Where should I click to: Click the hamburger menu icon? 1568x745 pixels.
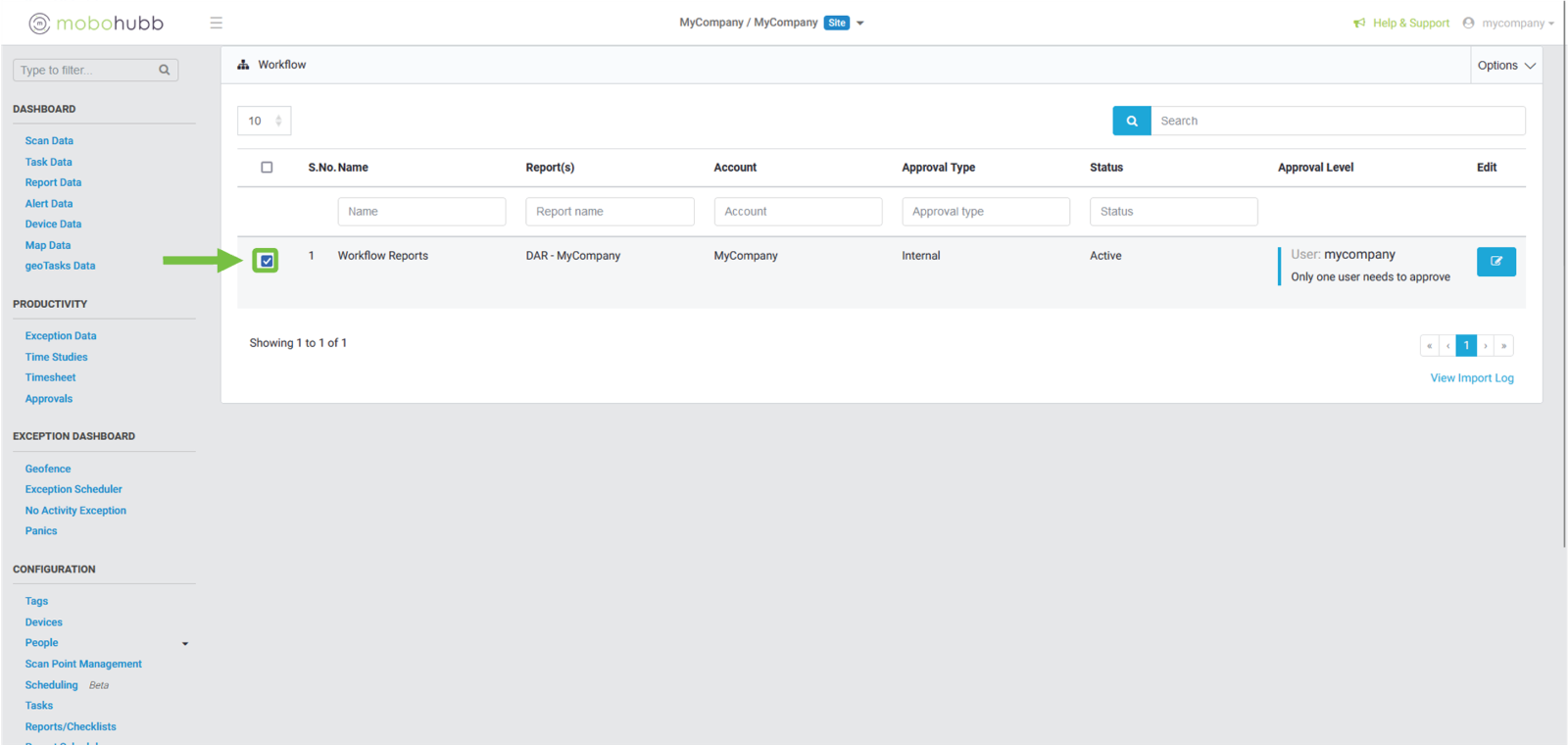click(216, 23)
